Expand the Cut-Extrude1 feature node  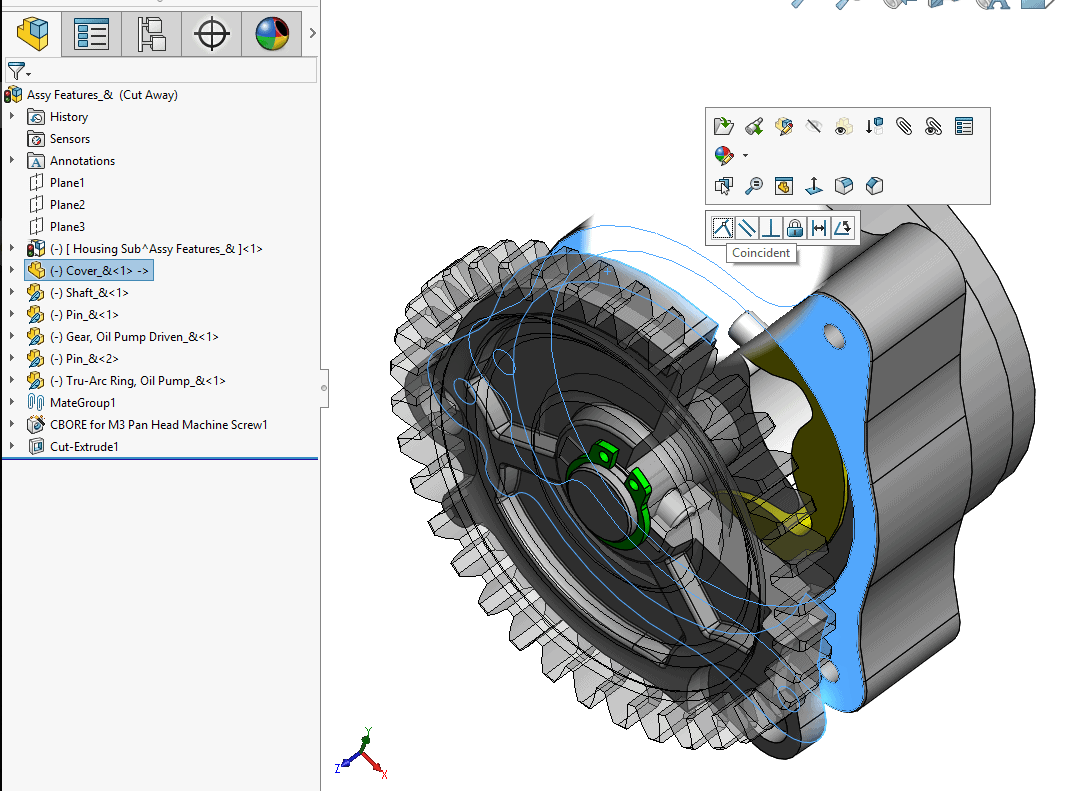(x=12, y=446)
